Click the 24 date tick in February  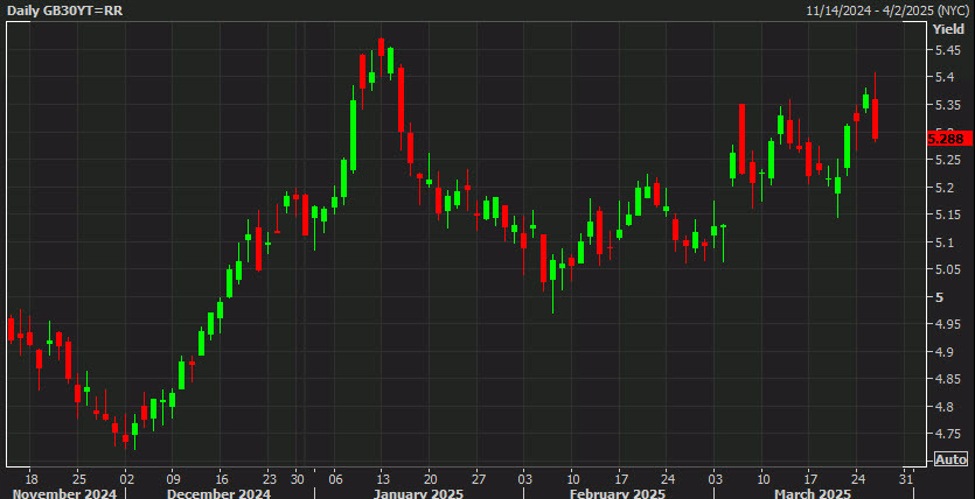pos(666,480)
